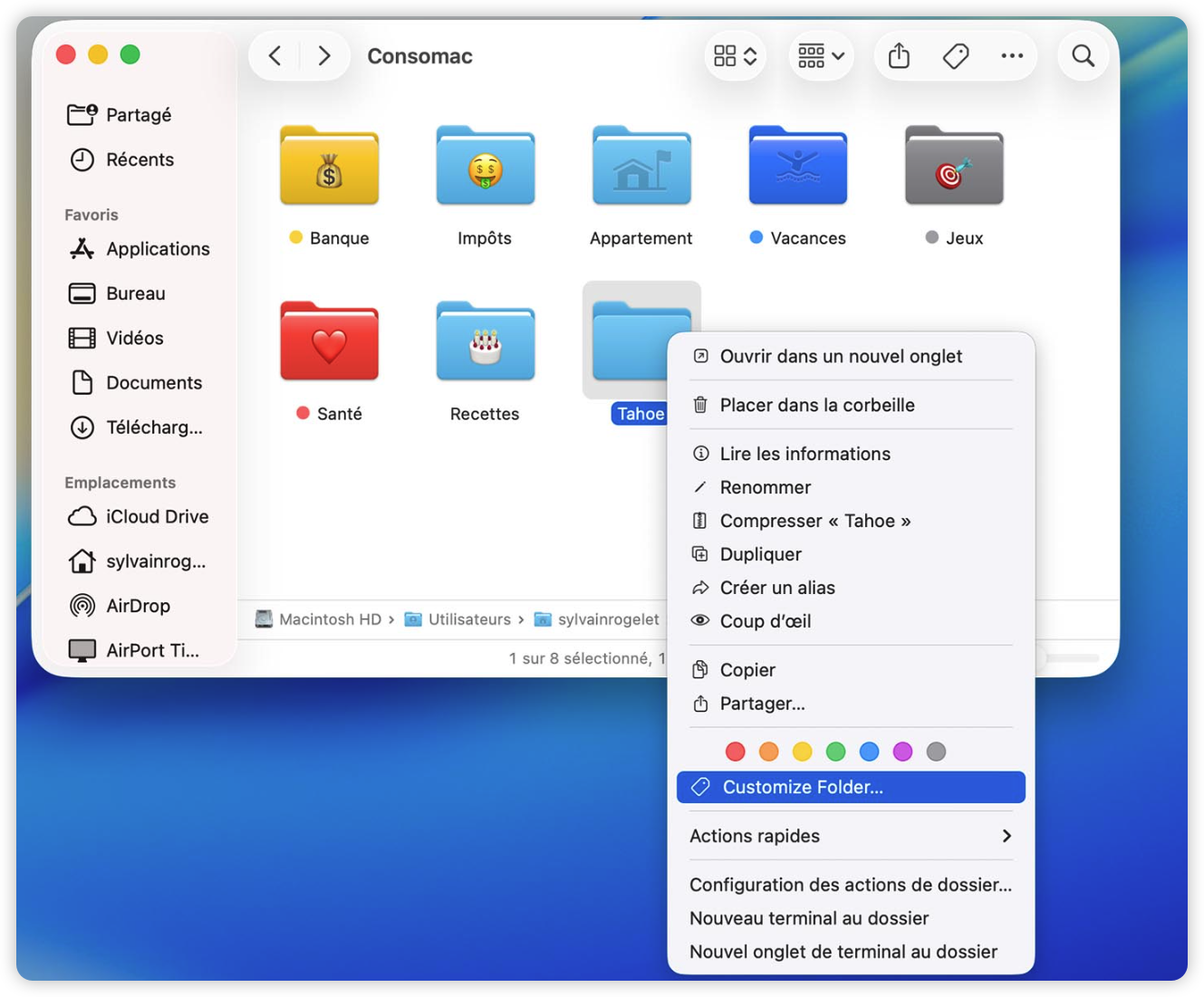Select the Appartement folder icon
This screenshot has width=1204, height=997.
[641, 167]
